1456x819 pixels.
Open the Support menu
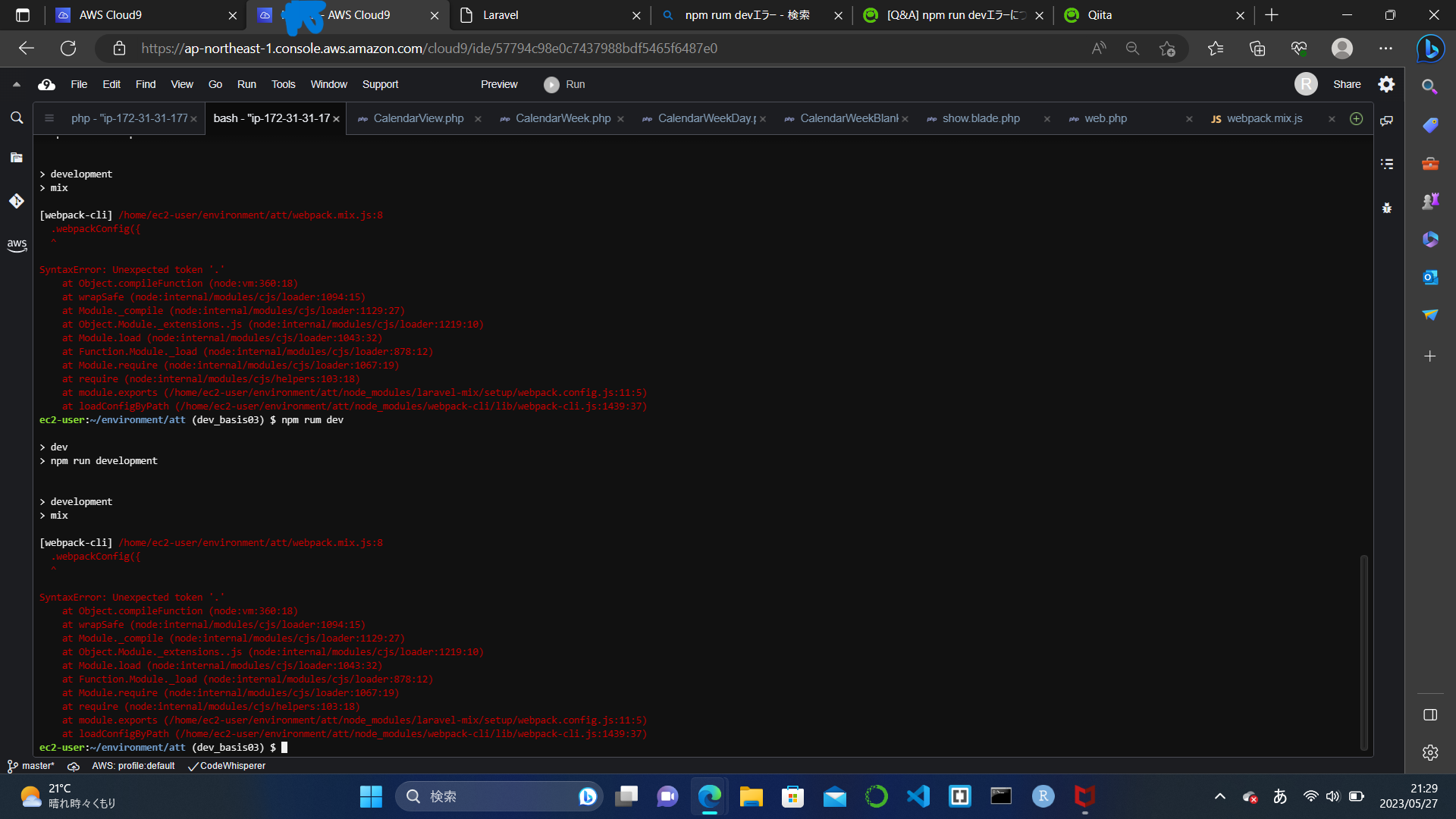pos(380,84)
